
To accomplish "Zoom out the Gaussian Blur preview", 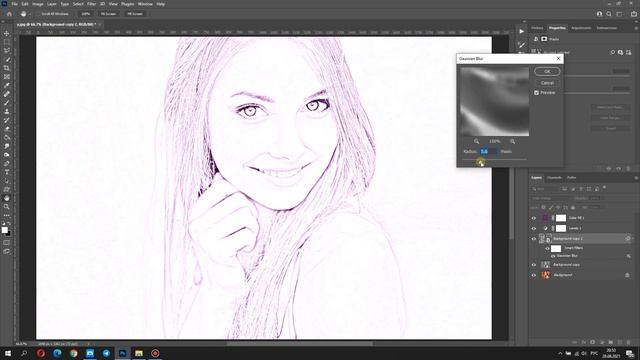I will [476, 141].
